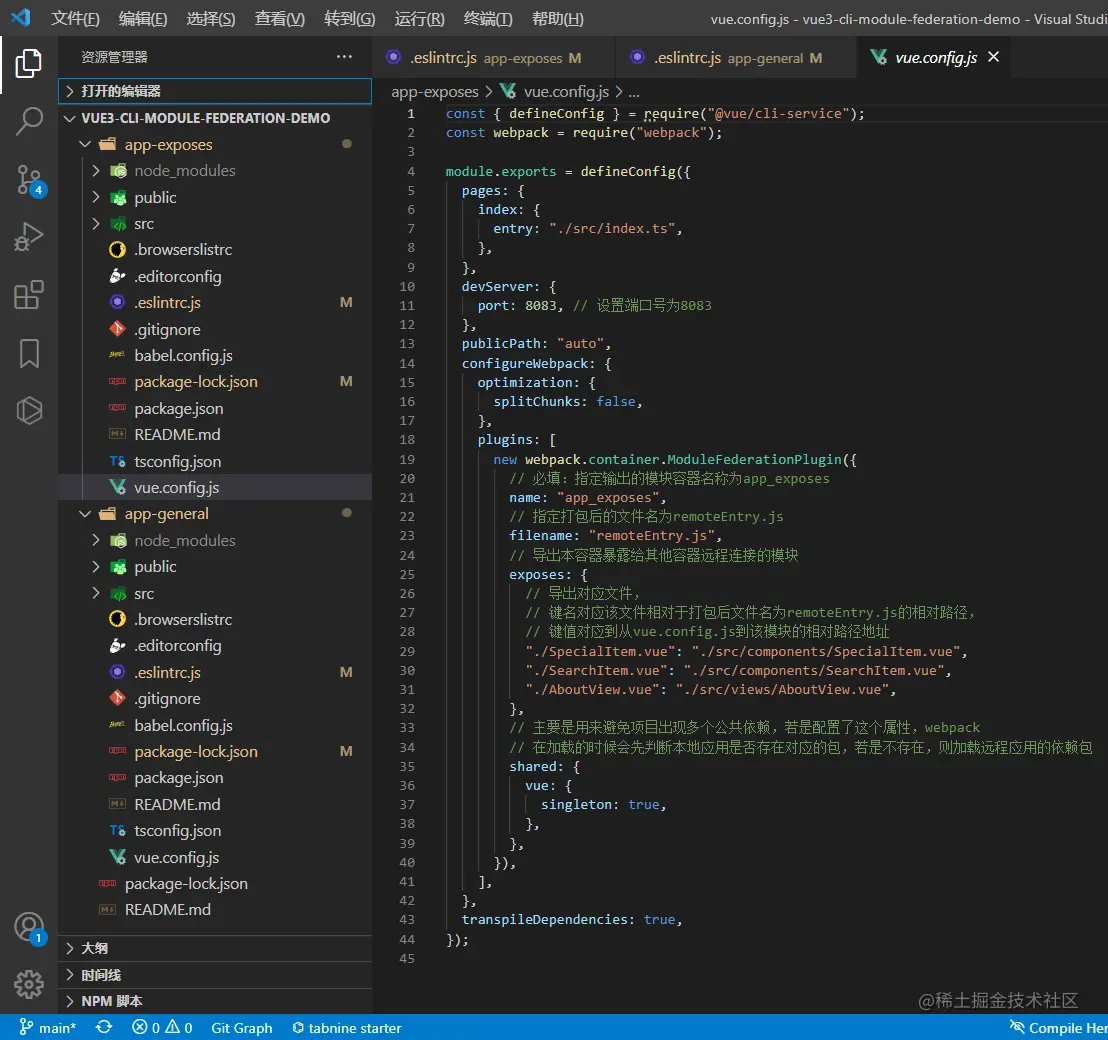
Task: Open the Search view in activity bar
Action: pyautogui.click(x=28, y=122)
